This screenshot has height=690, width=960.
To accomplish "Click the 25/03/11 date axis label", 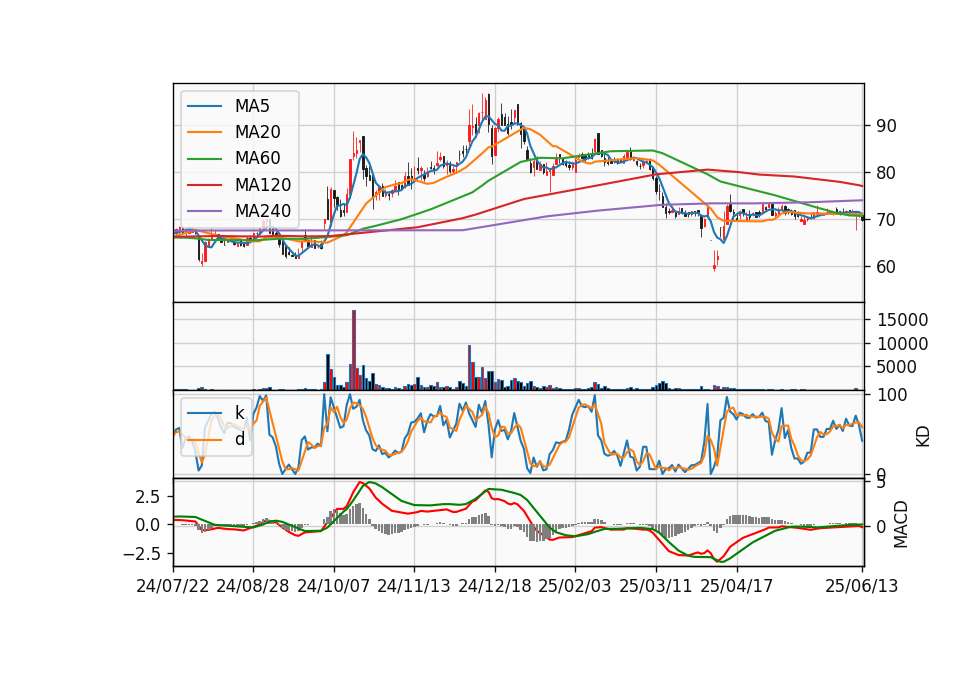I will pyautogui.click(x=656, y=586).
